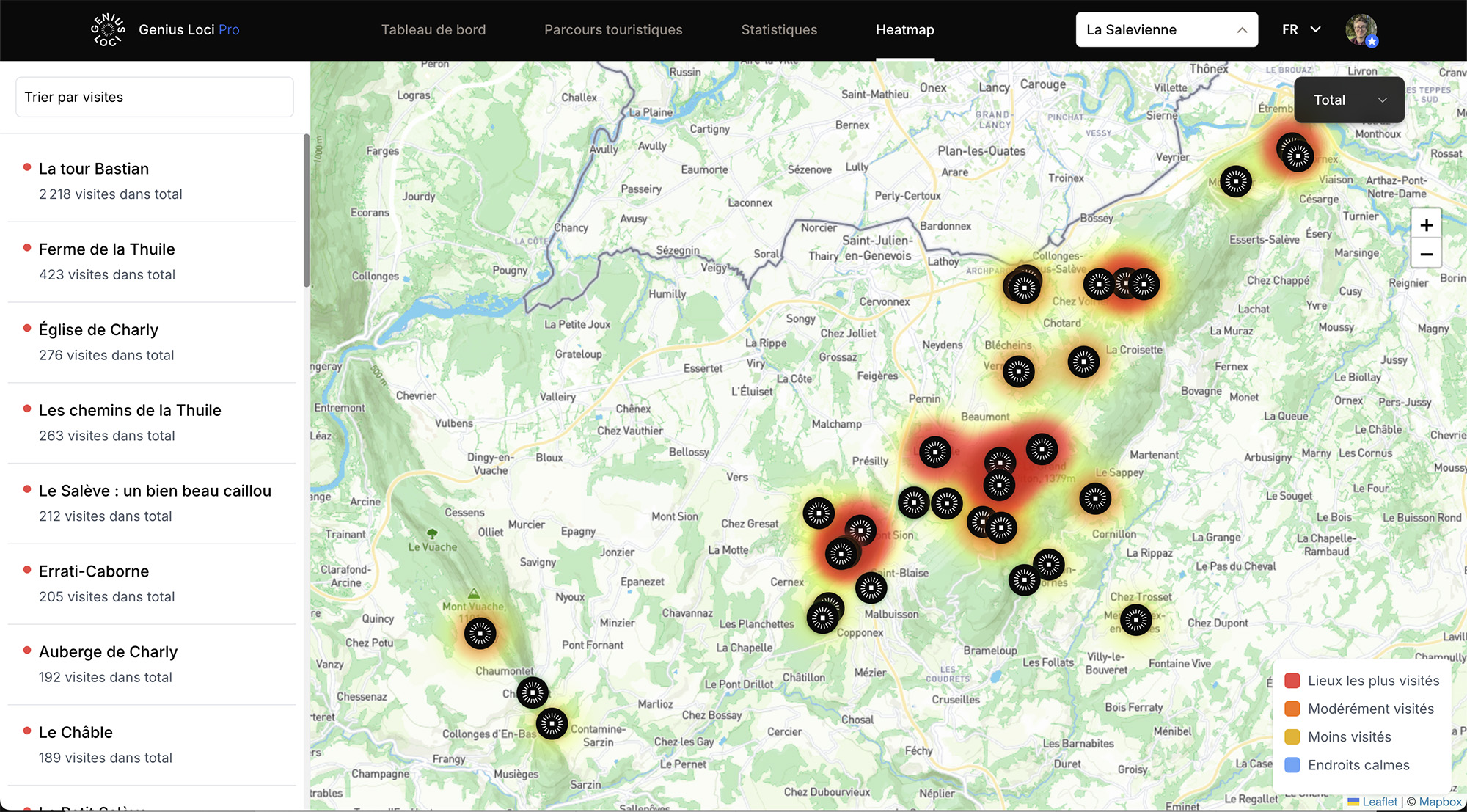Select Ferme de la Thuile entry
1467x812 pixels.
pos(152,262)
